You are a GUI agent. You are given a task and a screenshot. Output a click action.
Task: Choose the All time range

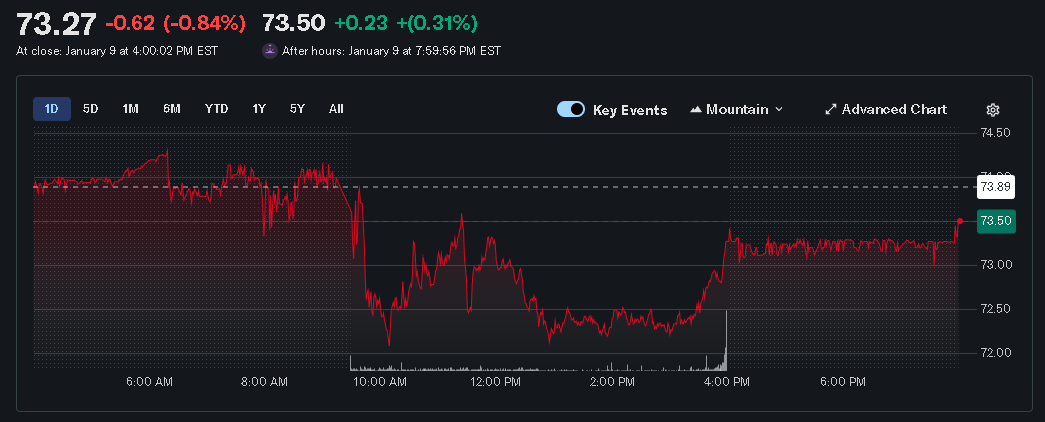click(336, 109)
